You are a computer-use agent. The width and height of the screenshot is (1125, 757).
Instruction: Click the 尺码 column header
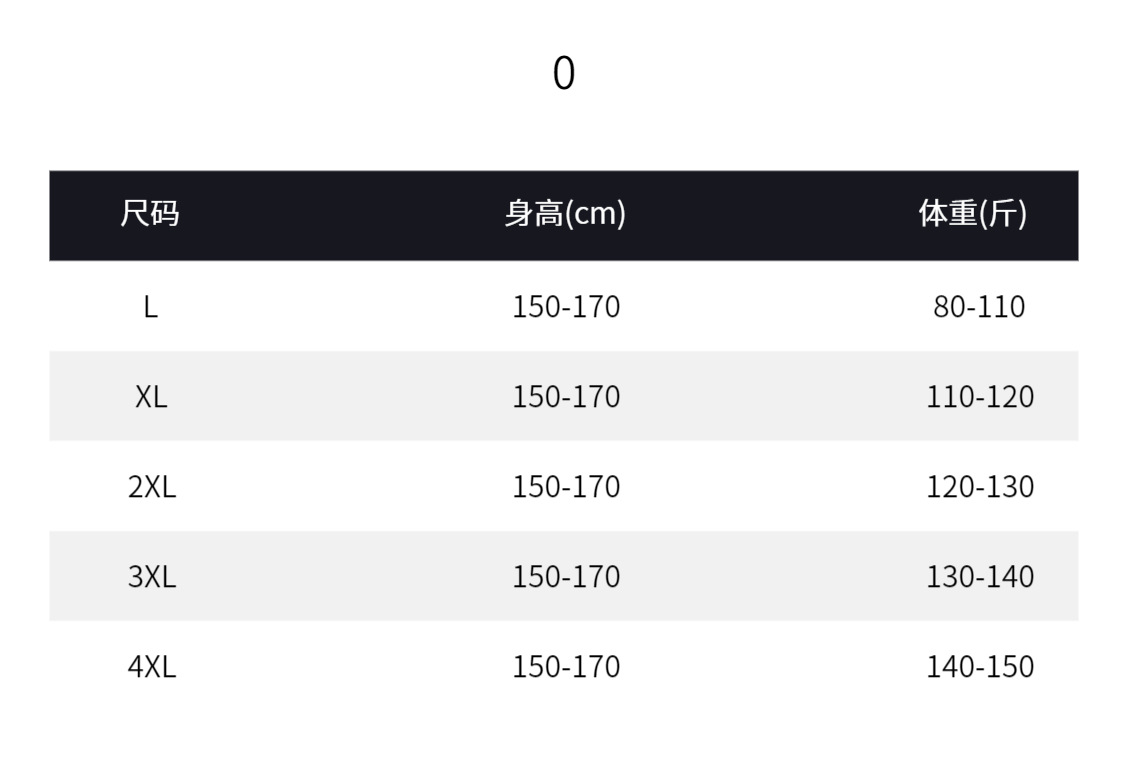tap(150, 214)
